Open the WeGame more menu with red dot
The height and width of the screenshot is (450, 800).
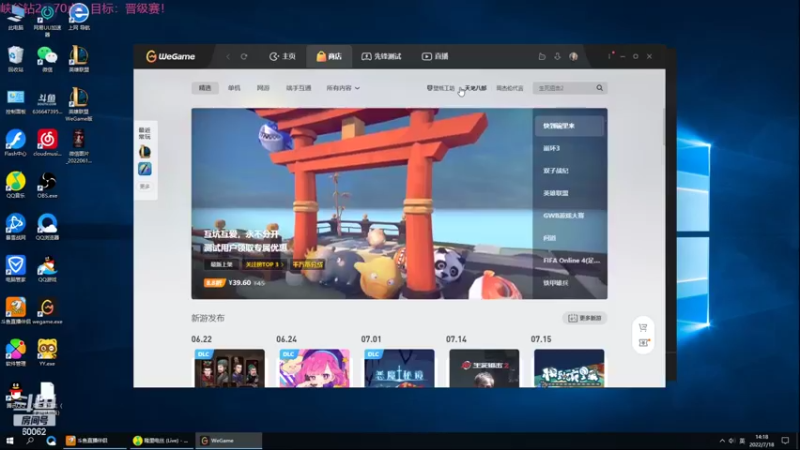[x=610, y=56]
